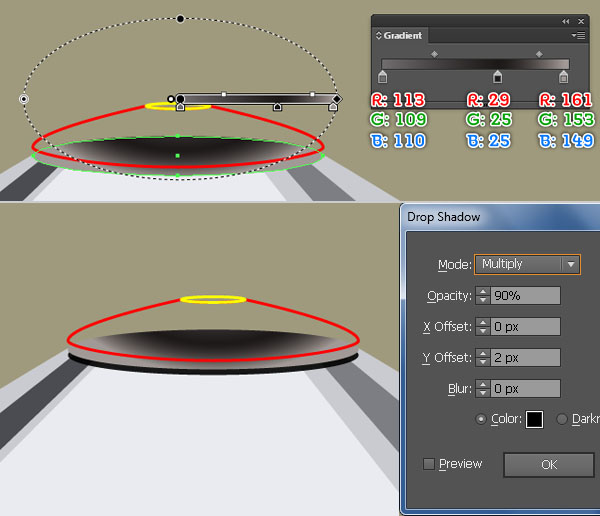The height and width of the screenshot is (516, 600).
Task: Click the right gradient midpoint diamond
Action: pyautogui.click(x=539, y=54)
